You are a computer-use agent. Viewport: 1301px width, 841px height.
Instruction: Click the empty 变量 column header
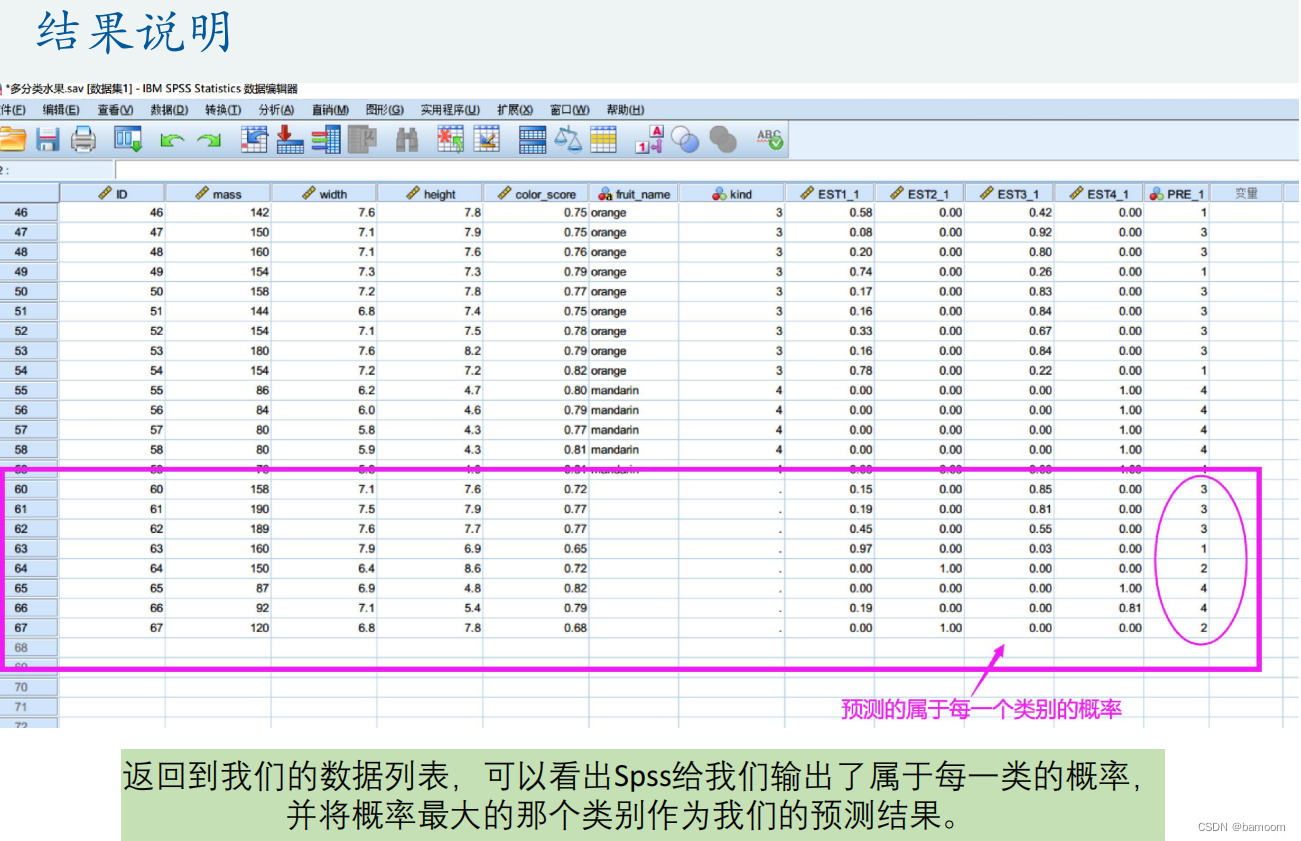click(x=1246, y=194)
